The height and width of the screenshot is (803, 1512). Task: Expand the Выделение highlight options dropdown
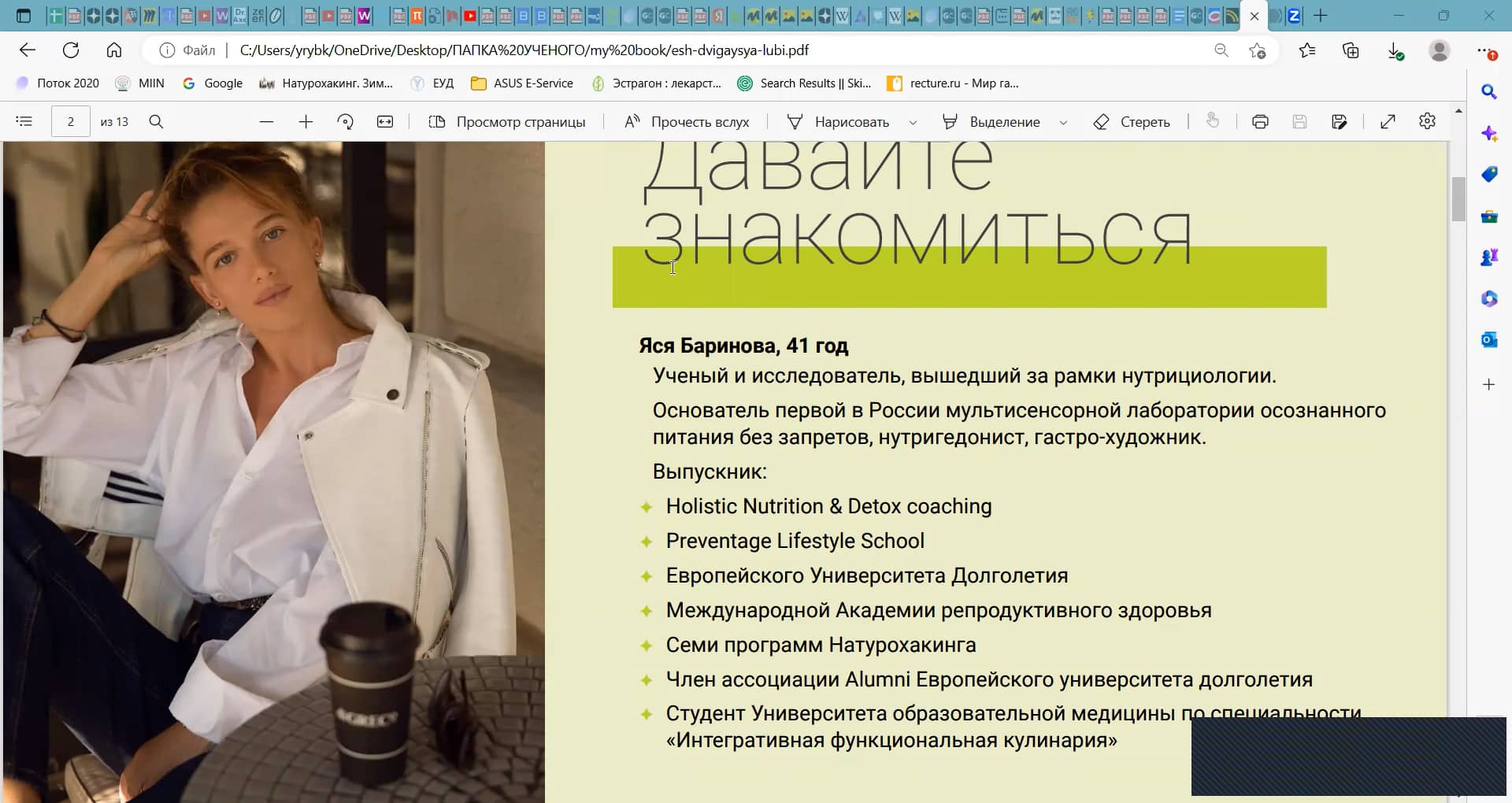tap(1063, 123)
